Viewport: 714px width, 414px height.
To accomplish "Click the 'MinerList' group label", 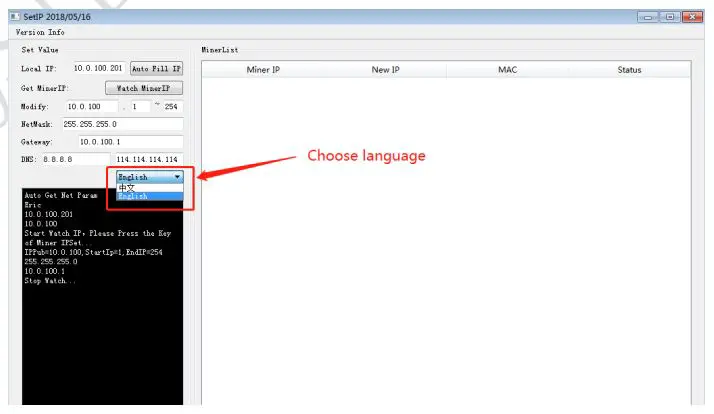I will tap(220, 50).
